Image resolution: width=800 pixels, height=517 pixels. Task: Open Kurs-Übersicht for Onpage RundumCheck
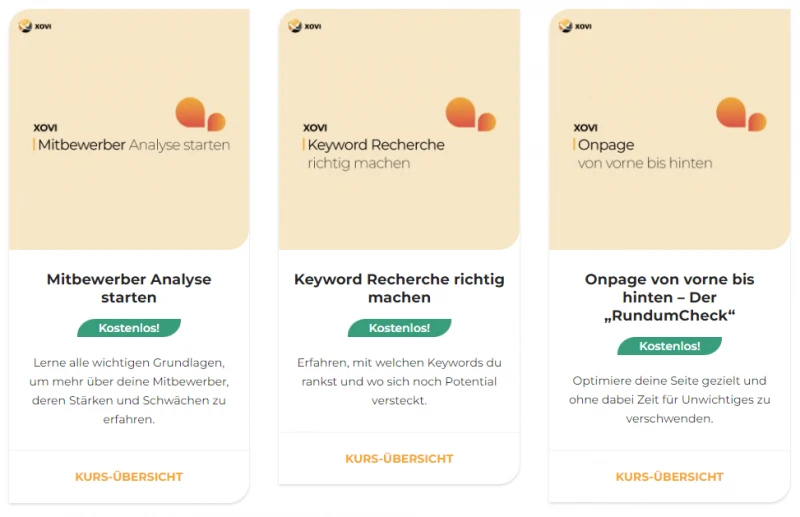(x=669, y=477)
